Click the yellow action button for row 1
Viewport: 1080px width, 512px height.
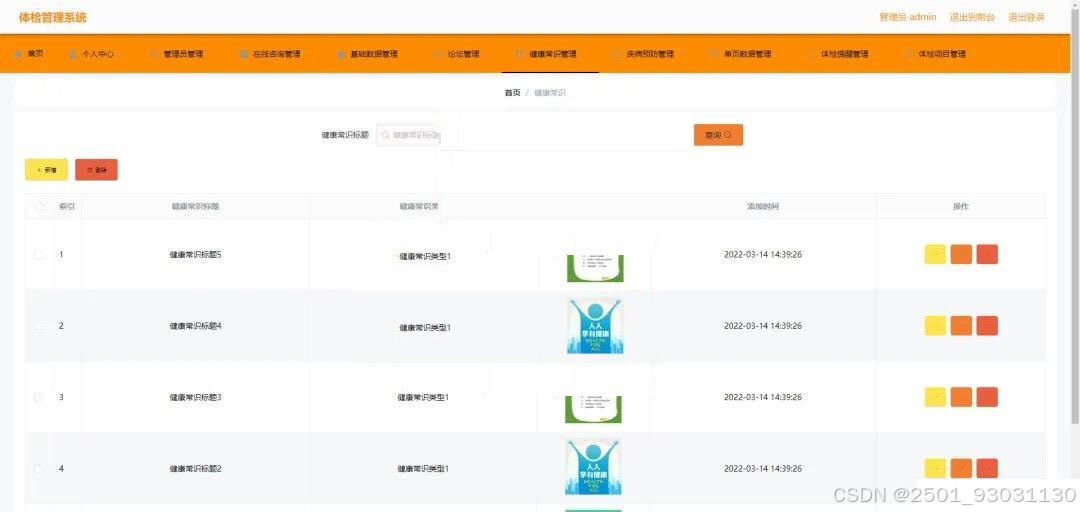point(935,254)
